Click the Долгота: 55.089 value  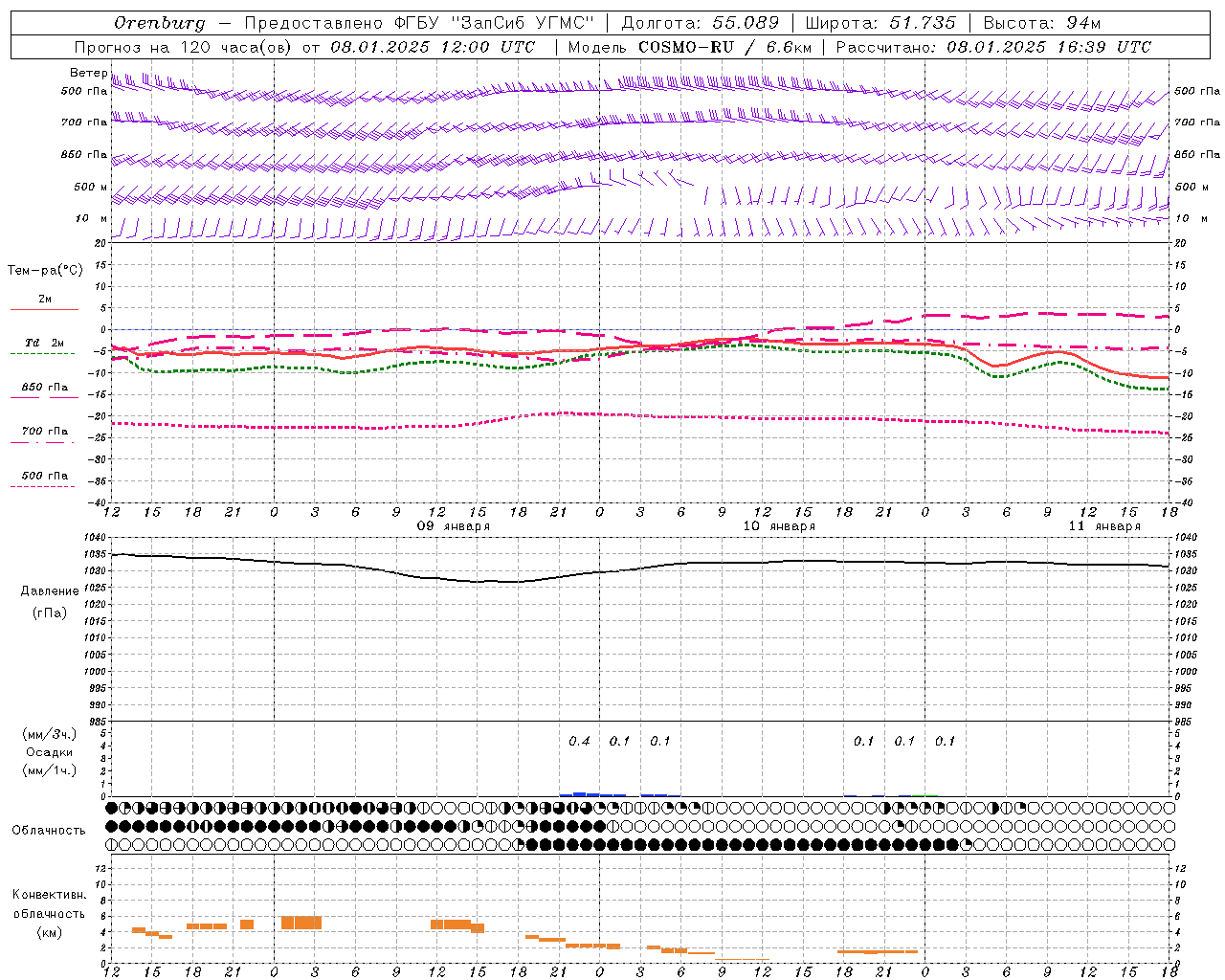[701, 23]
